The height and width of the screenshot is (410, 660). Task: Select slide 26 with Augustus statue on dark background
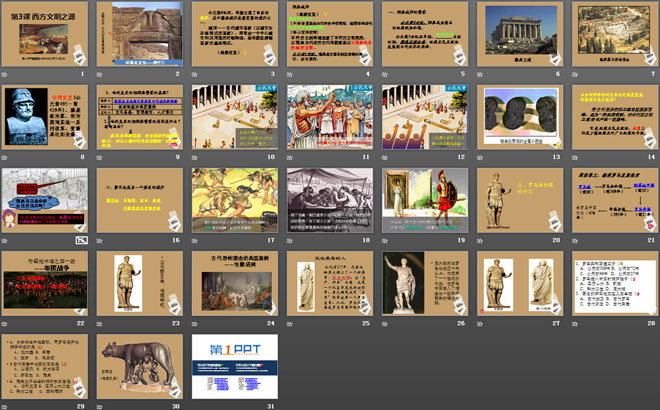click(x=425, y=283)
